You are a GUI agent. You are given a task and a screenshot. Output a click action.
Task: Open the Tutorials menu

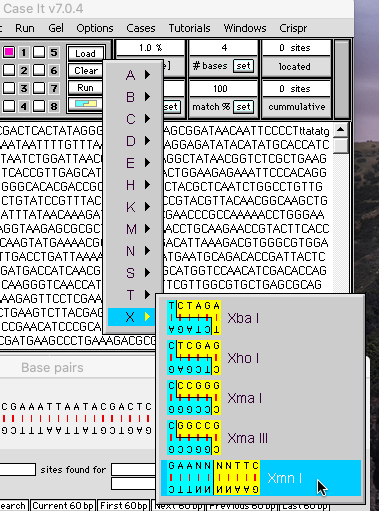point(189,28)
